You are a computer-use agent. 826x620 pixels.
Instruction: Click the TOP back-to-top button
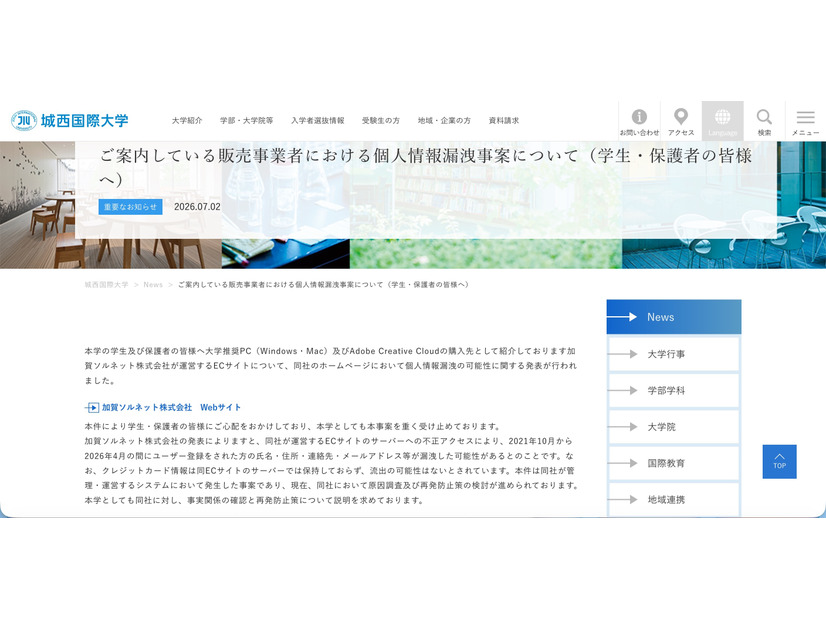779,461
